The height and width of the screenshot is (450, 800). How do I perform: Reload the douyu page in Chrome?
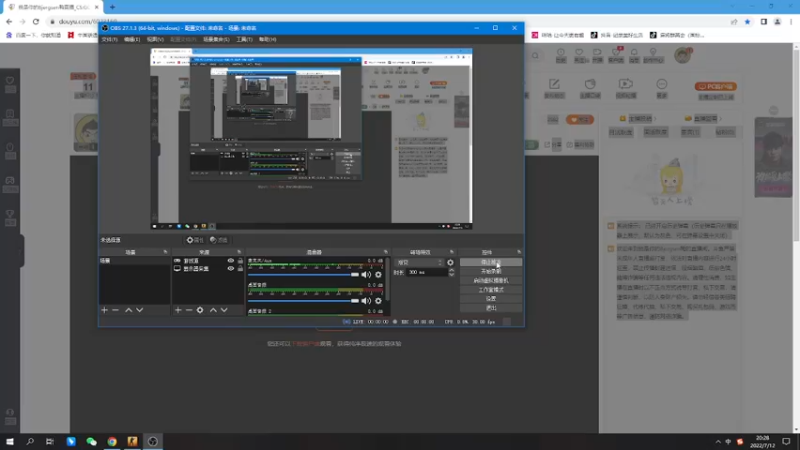[36, 21]
